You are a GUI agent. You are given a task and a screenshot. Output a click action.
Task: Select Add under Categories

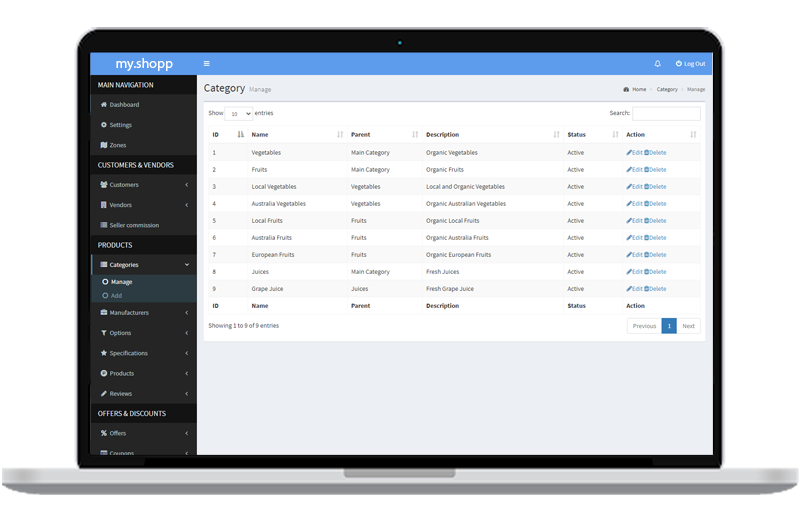pos(116,296)
